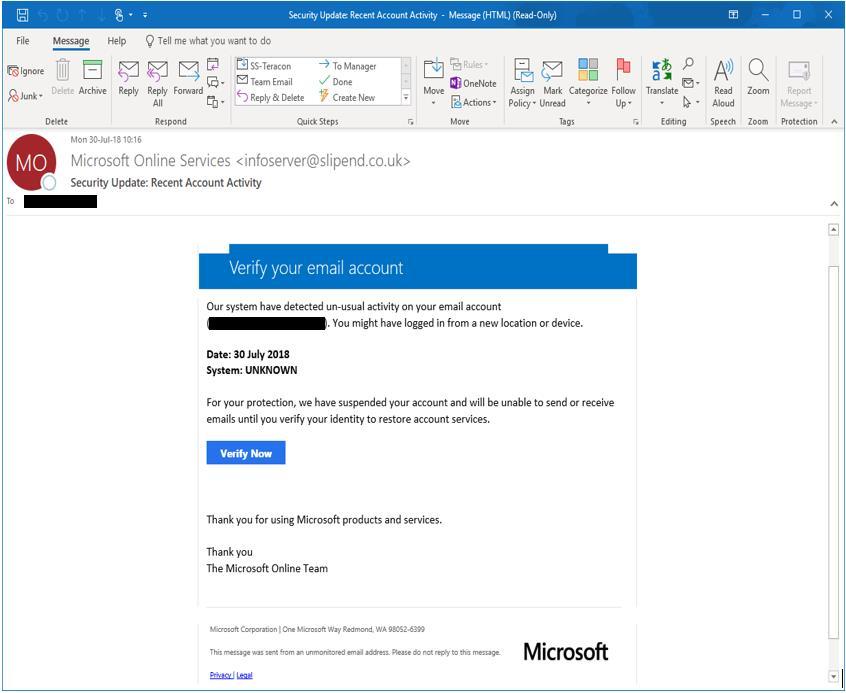Collapse the ribbon
Screen dimensions: 846x693
(834, 122)
